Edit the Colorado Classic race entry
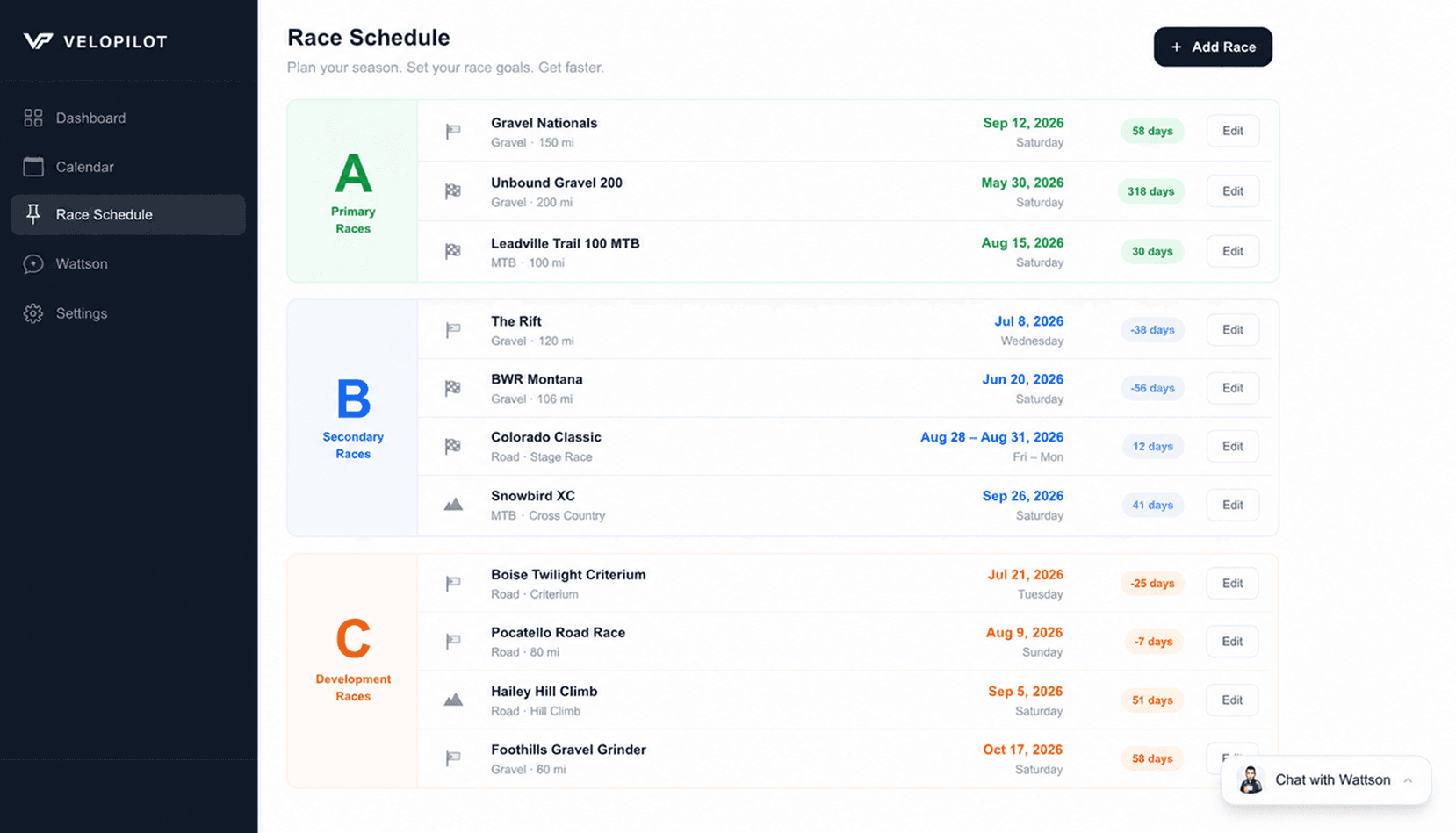Screen dimensions: 1456x833 click(1233, 446)
